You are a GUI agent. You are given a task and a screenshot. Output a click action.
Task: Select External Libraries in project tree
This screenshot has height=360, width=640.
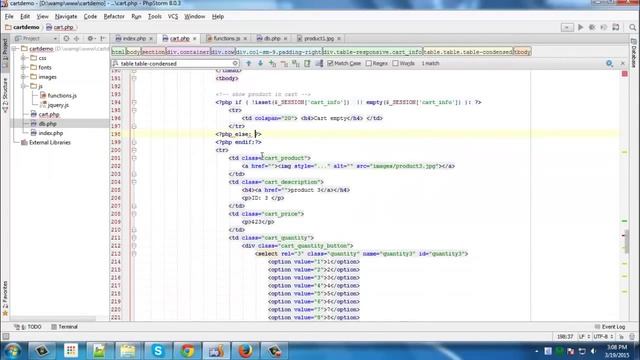(50, 142)
